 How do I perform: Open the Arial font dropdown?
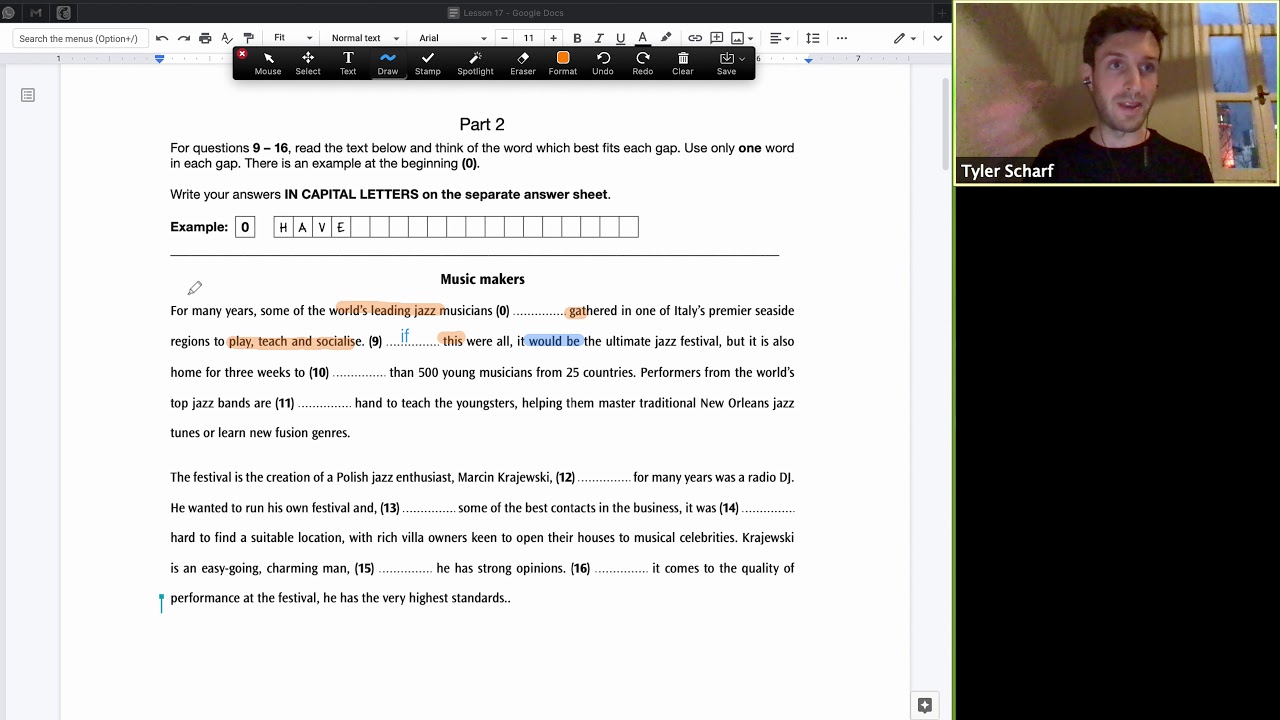(453, 38)
